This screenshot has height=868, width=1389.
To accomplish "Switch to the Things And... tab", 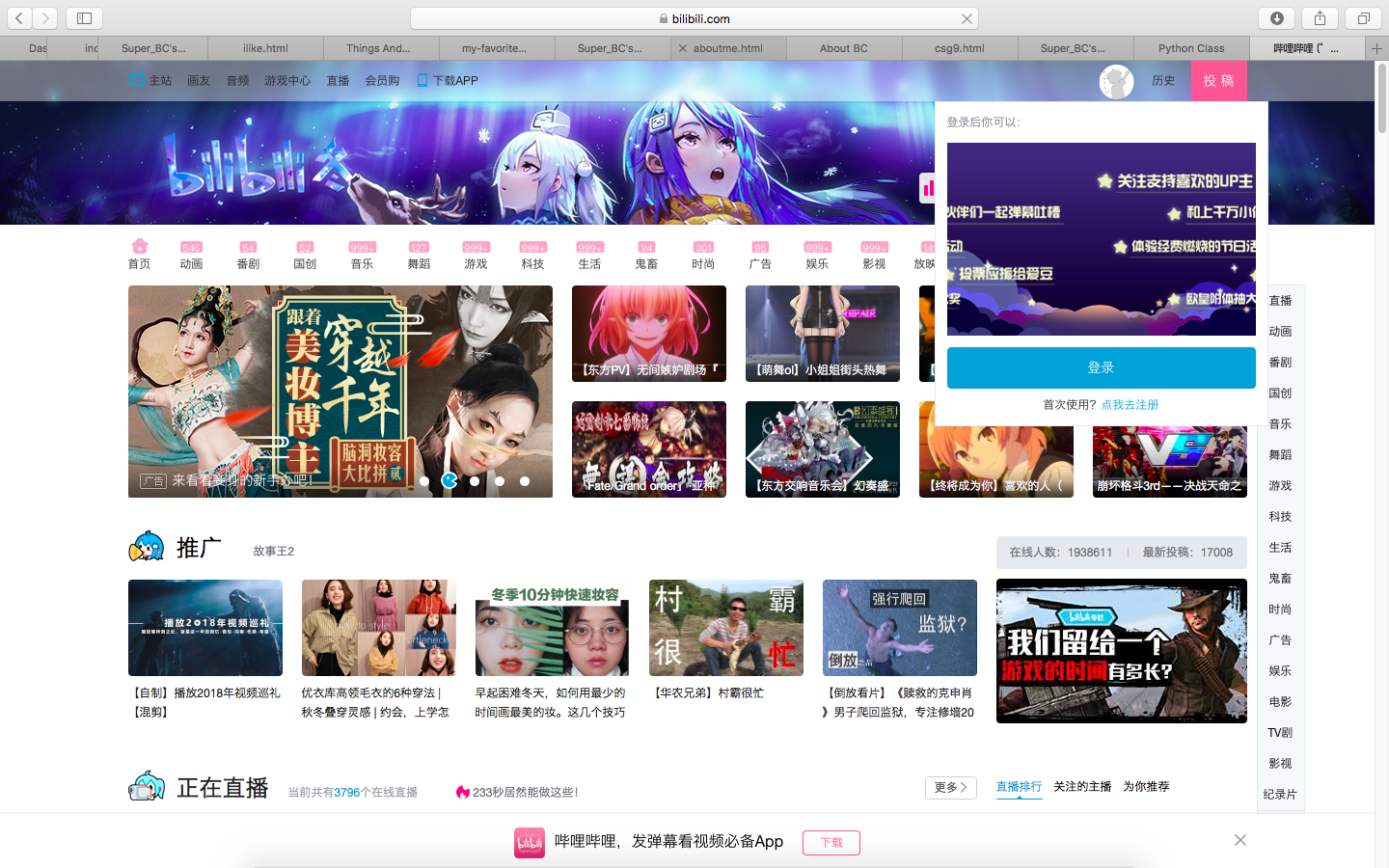I will click(x=378, y=48).
